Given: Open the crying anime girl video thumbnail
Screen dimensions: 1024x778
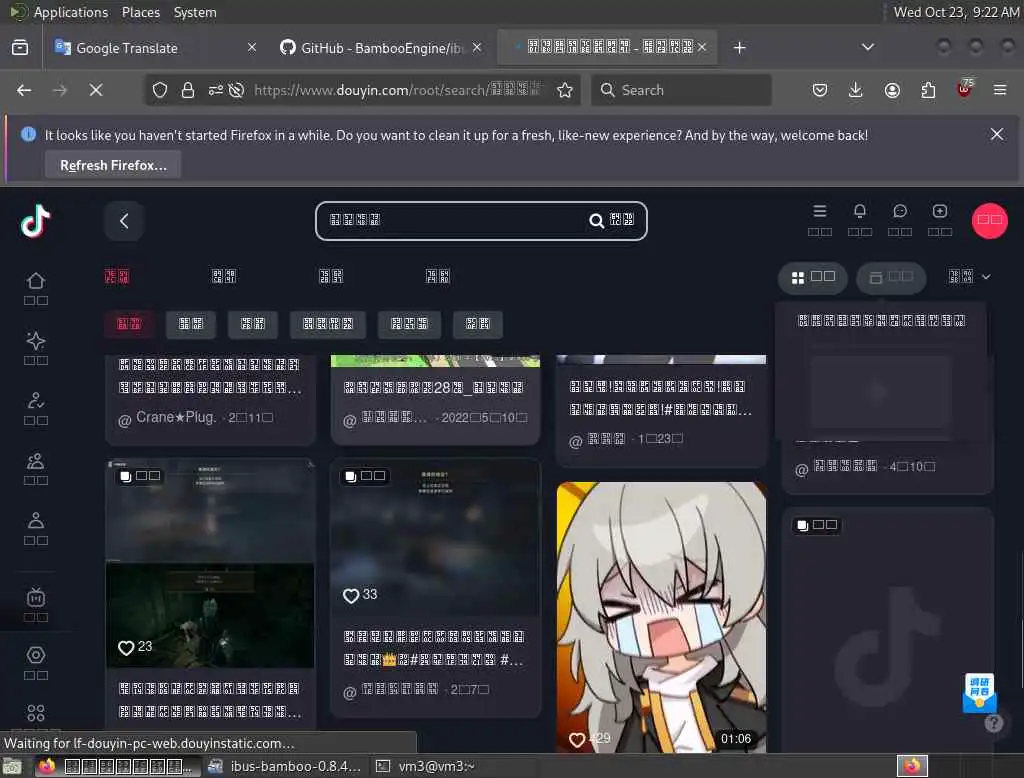Looking at the screenshot, I should 661,617.
